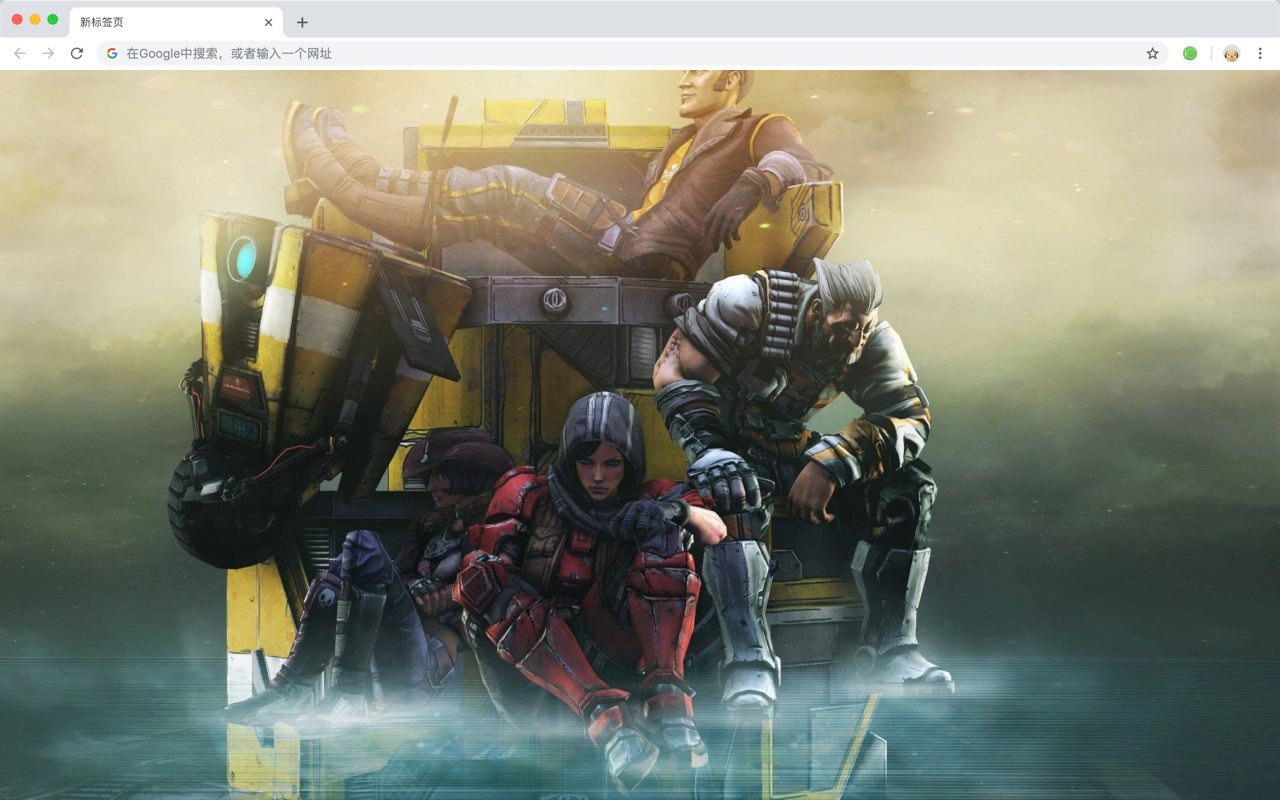Image resolution: width=1280 pixels, height=800 pixels.
Task: Minimize the window with yellow button
Action: (x=35, y=19)
